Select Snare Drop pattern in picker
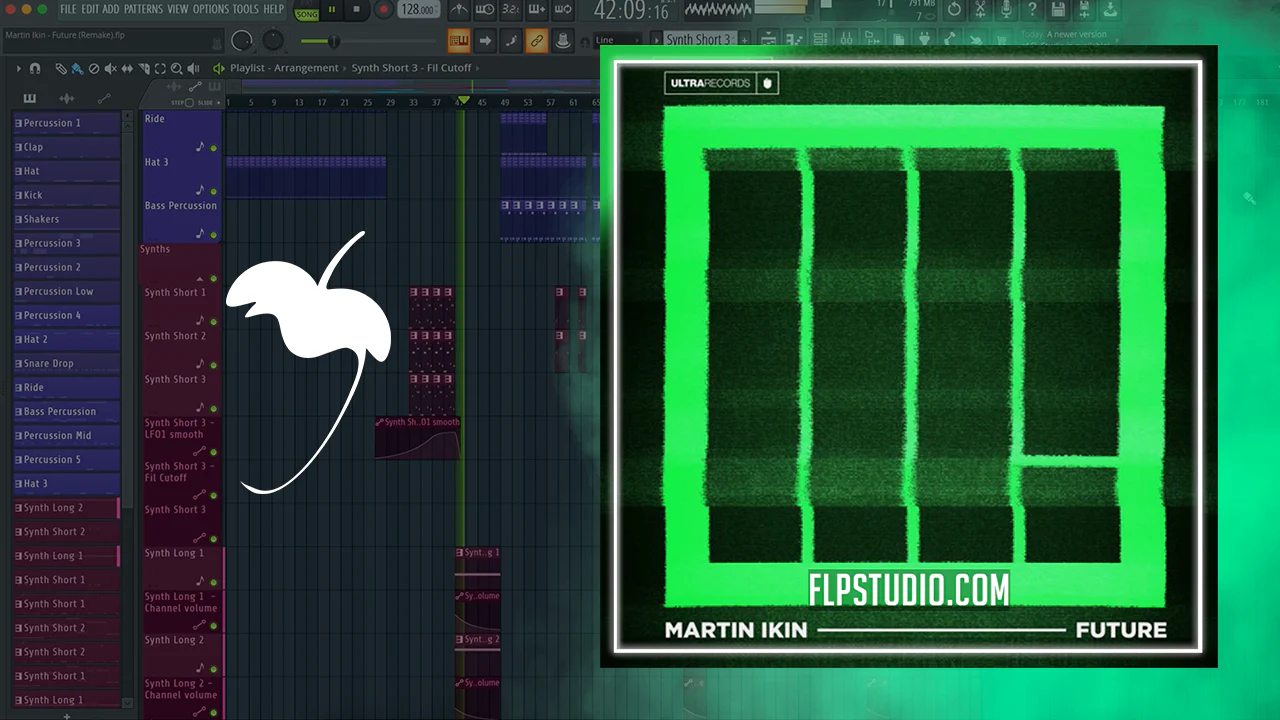 66,363
